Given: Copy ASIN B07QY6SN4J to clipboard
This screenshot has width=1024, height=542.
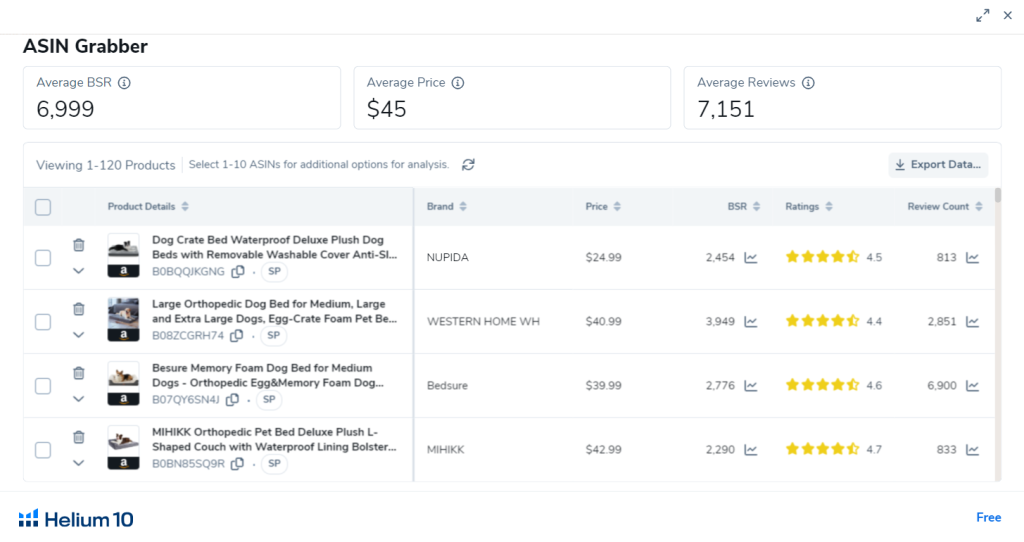Looking at the screenshot, I should pyautogui.click(x=232, y=400).
